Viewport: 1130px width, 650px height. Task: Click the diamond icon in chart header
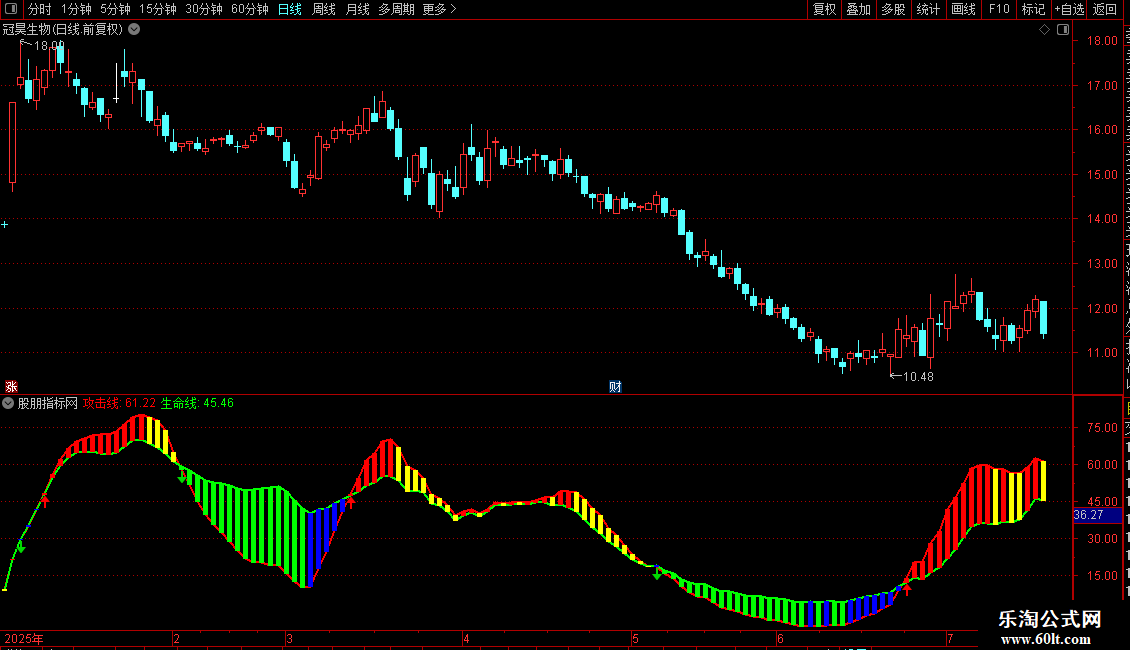(x=1044, y=30)
